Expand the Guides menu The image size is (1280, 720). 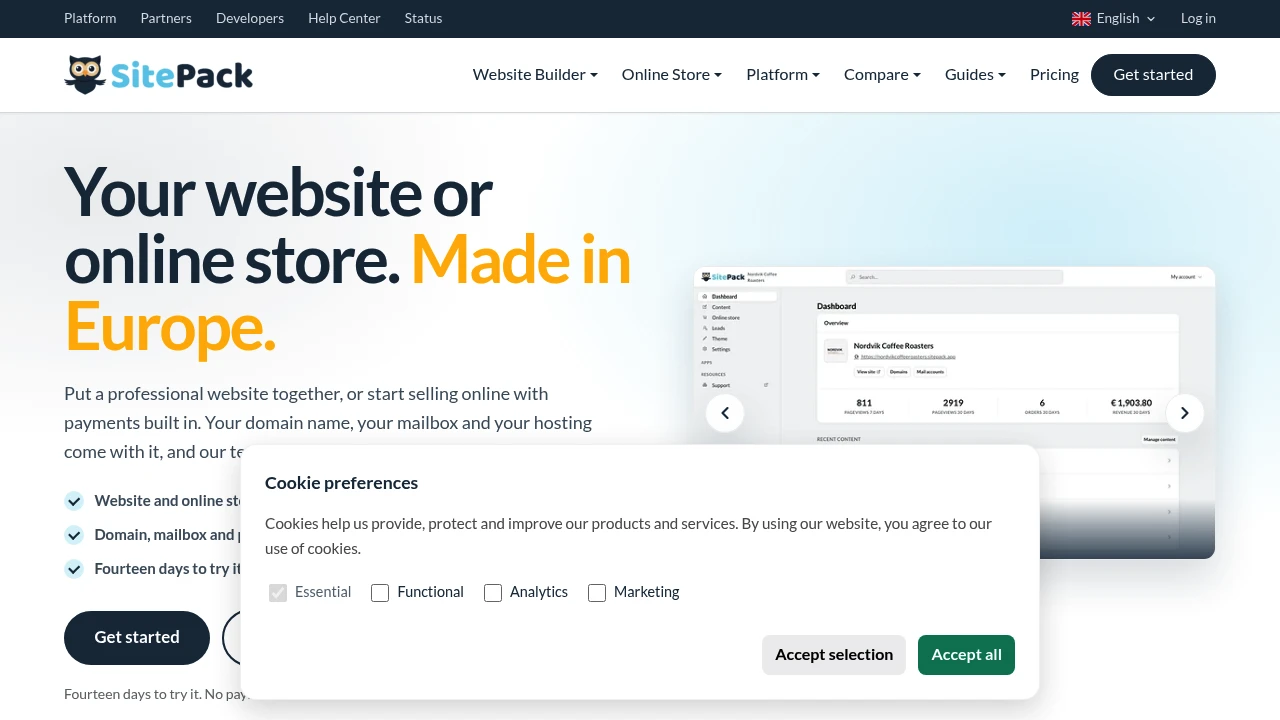[x=975, y=75]
